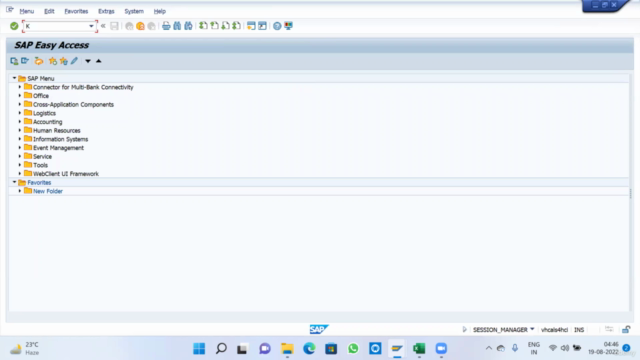
Task: Expand the WebClient UI Framework folder
Action: tap(20, 174)
